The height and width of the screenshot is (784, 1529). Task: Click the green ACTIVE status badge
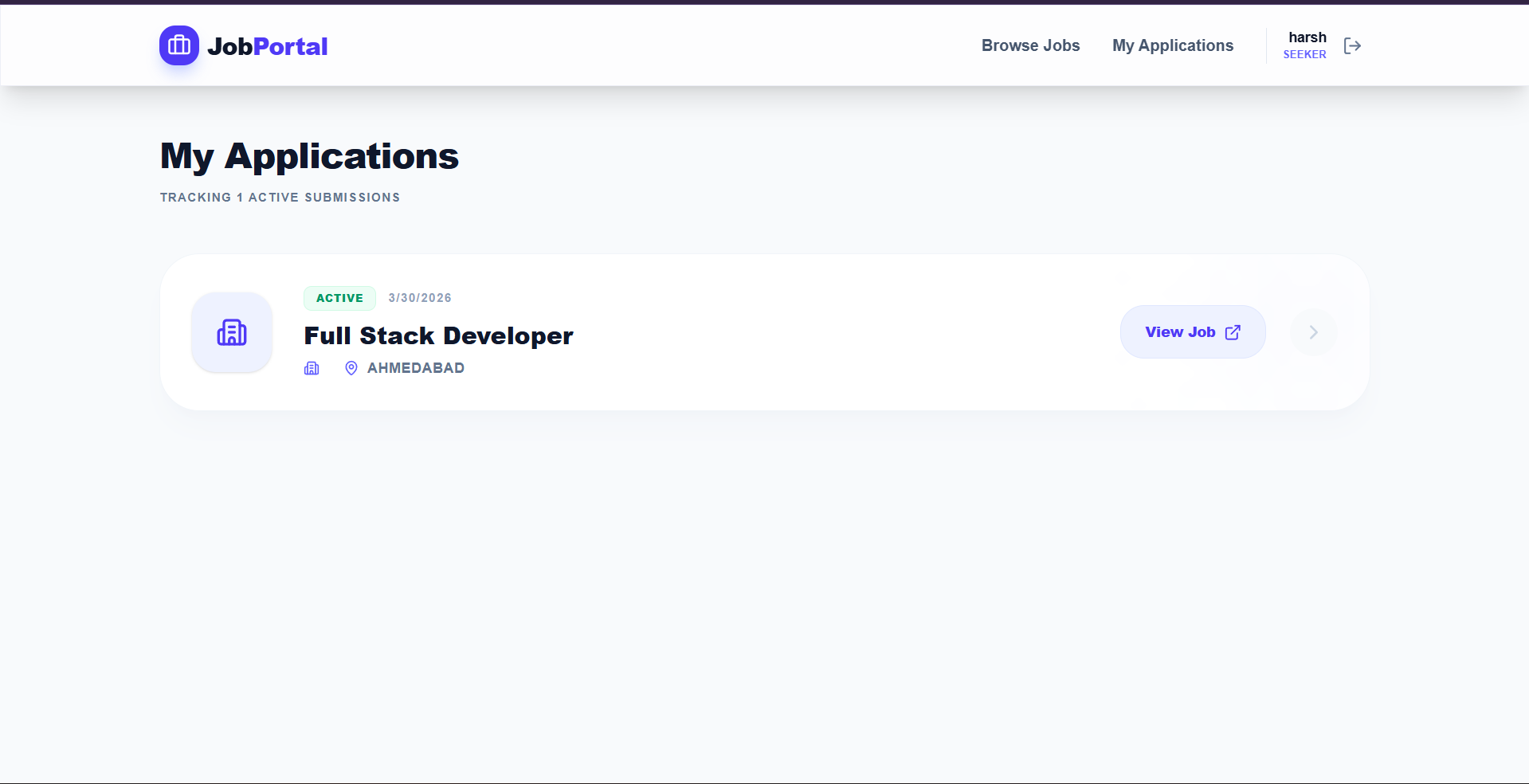(339, 298)
